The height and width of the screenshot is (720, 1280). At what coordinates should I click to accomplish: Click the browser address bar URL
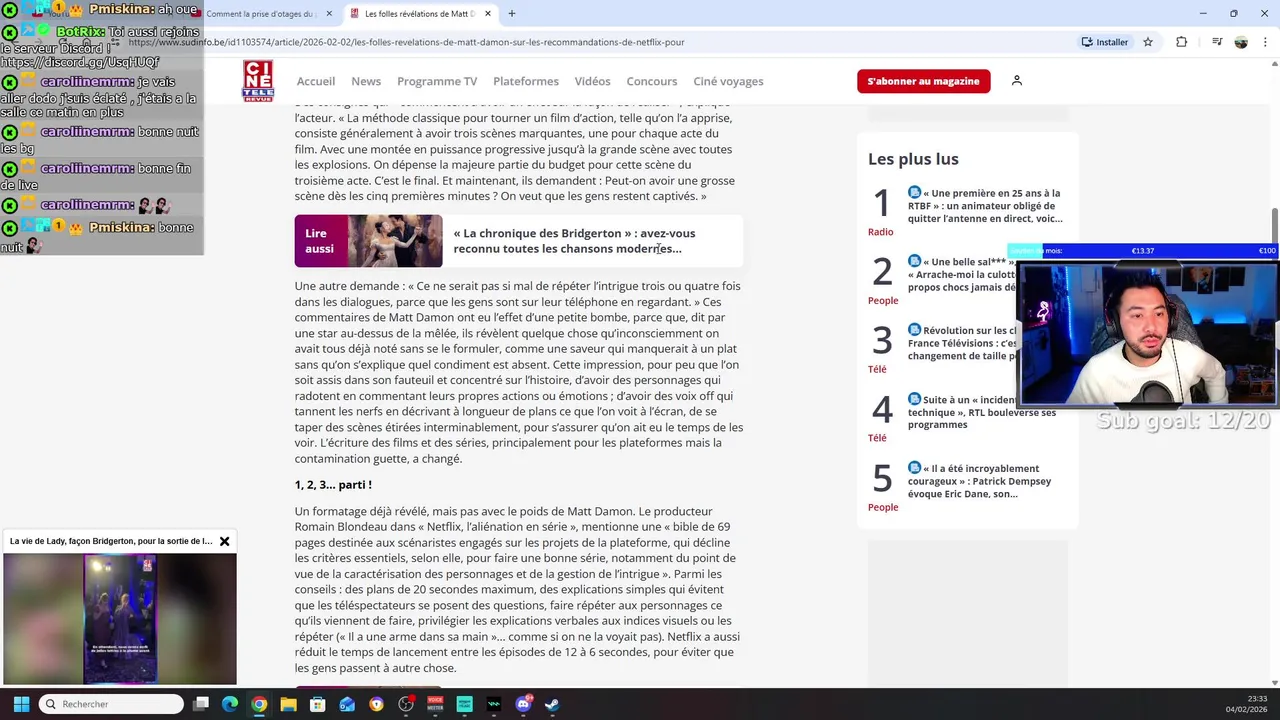[x=406, y=42]
